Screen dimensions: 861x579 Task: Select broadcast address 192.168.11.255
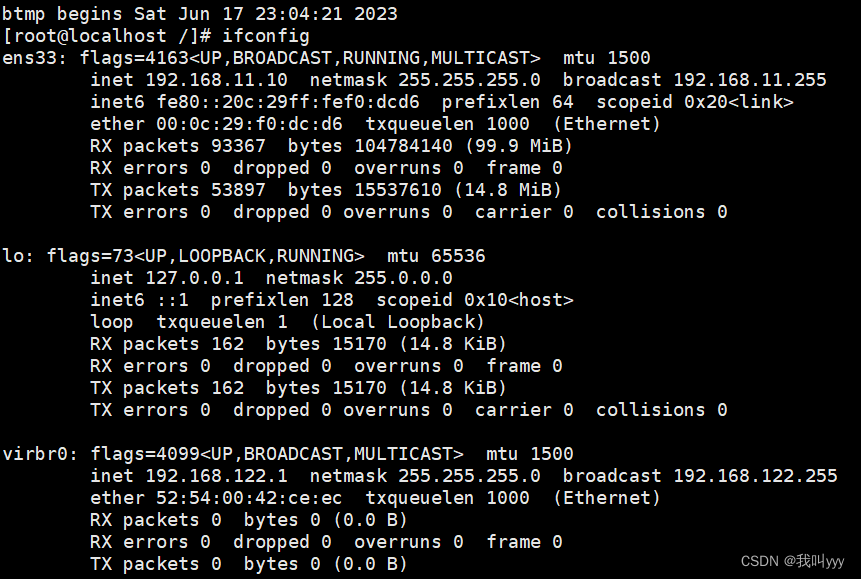point(750,80)
